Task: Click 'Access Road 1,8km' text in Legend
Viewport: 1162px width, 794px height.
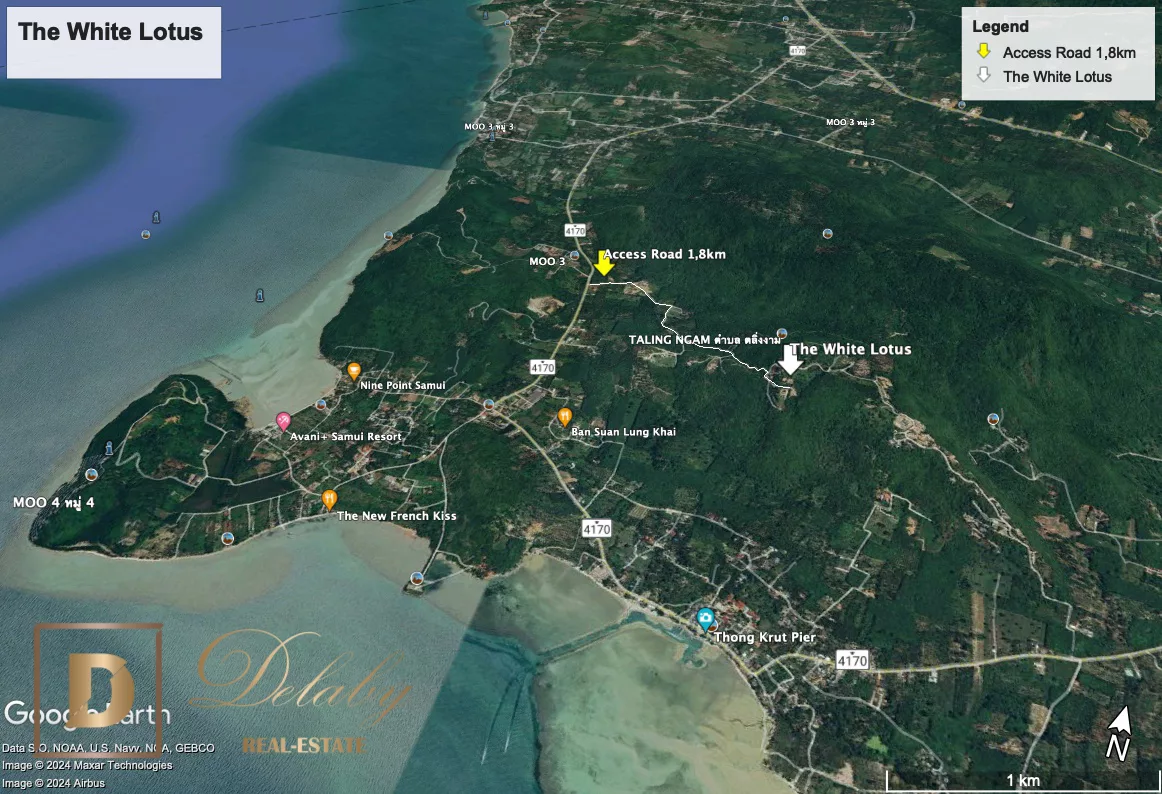Action: pos(1069,53)
